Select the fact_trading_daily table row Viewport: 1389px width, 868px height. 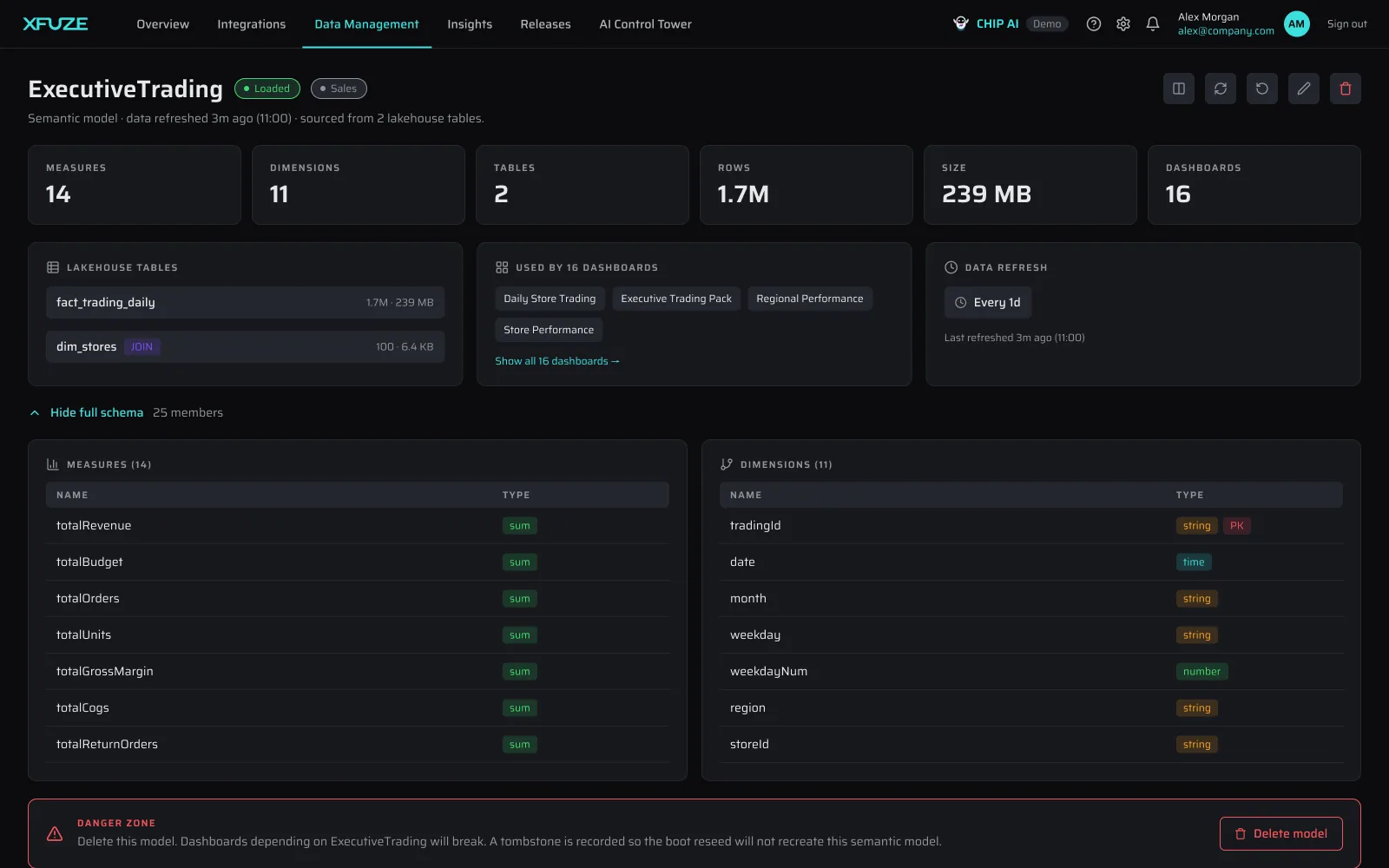tap(245, 302)
